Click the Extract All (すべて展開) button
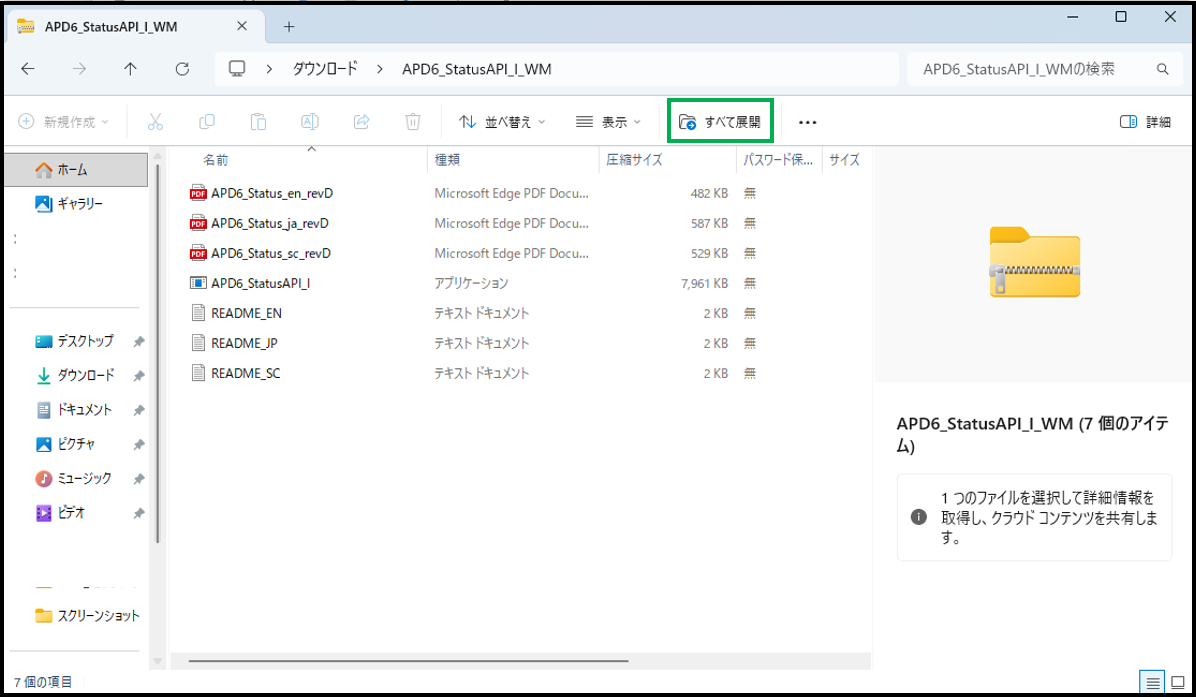The image size is (1196, 697). tap(720, 122)
